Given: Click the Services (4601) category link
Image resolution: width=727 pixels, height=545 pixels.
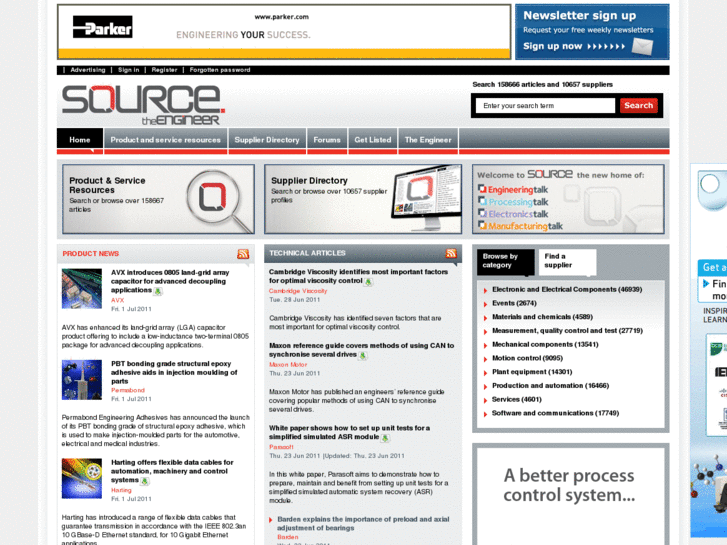Looking at the screenshot, I should 517,399.
